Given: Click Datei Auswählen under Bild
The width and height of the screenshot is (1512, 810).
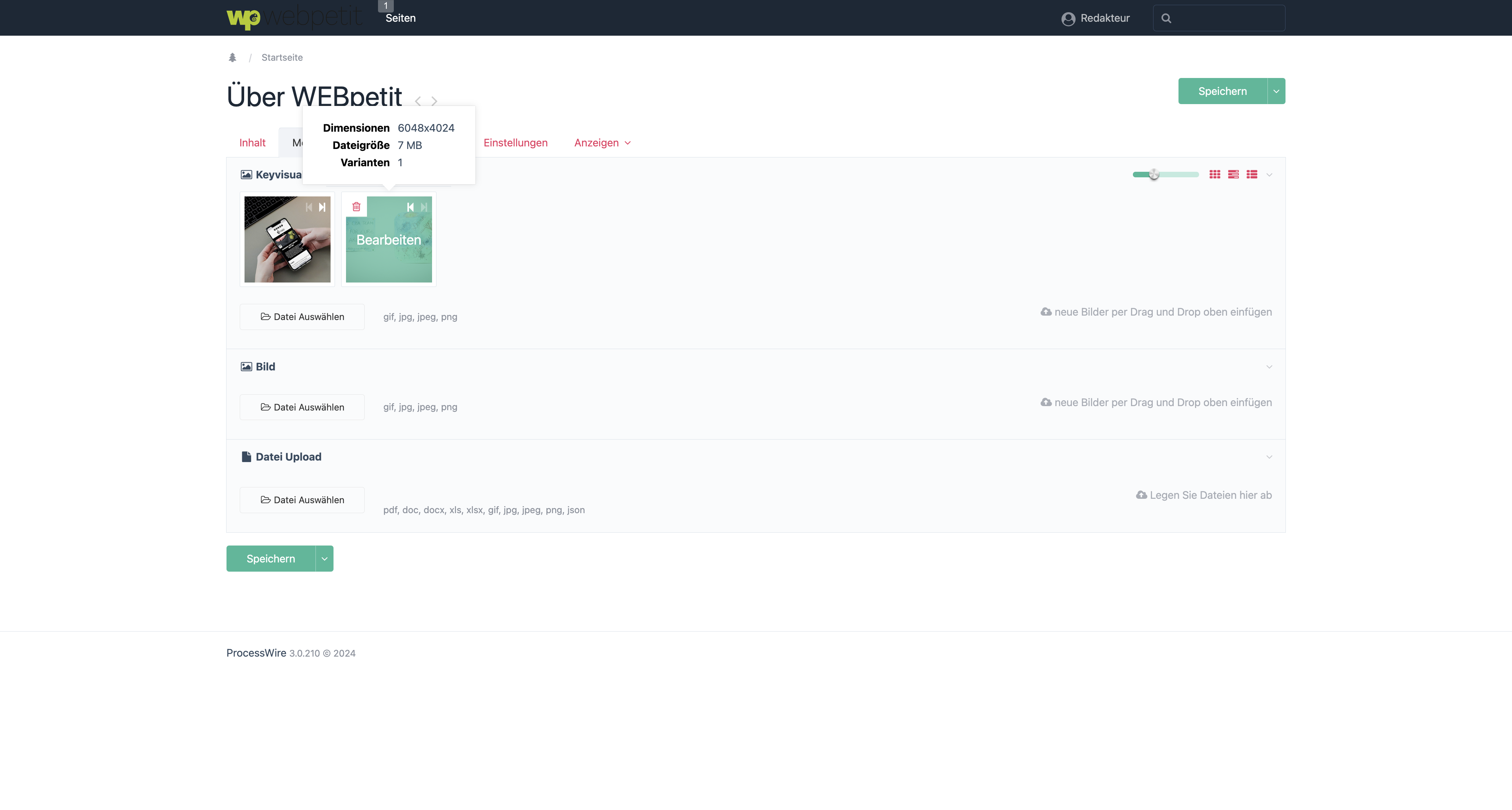Looking at the screenshot, I should [302, 407].
